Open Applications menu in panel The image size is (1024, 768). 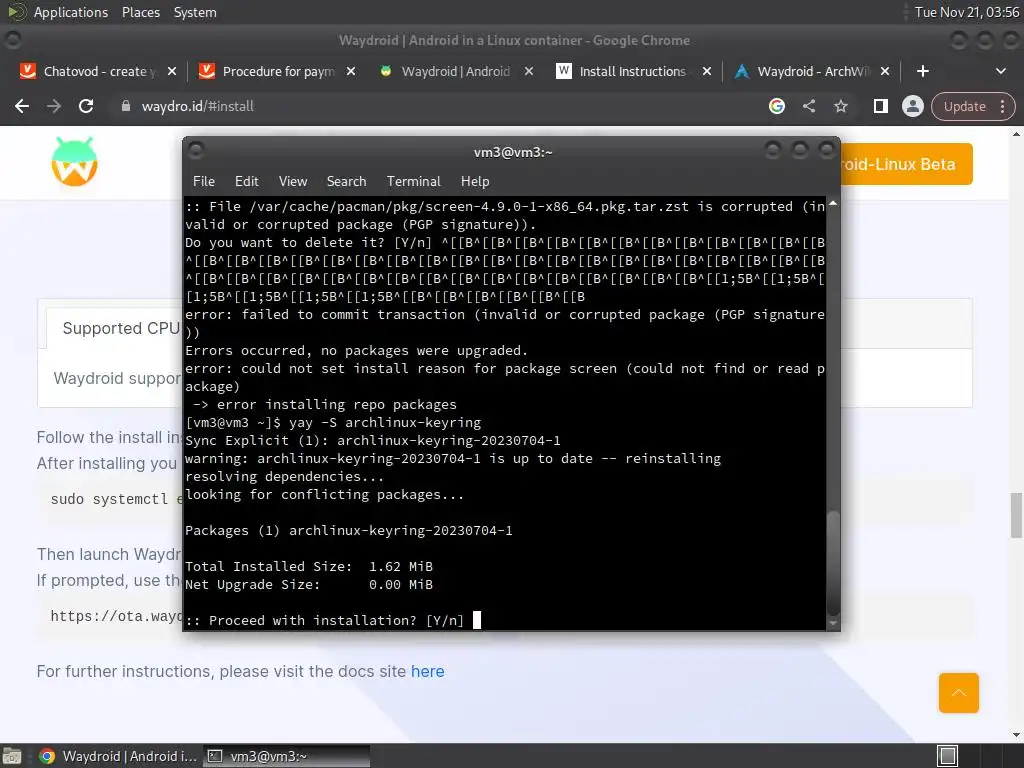click(x=71, y=12)
